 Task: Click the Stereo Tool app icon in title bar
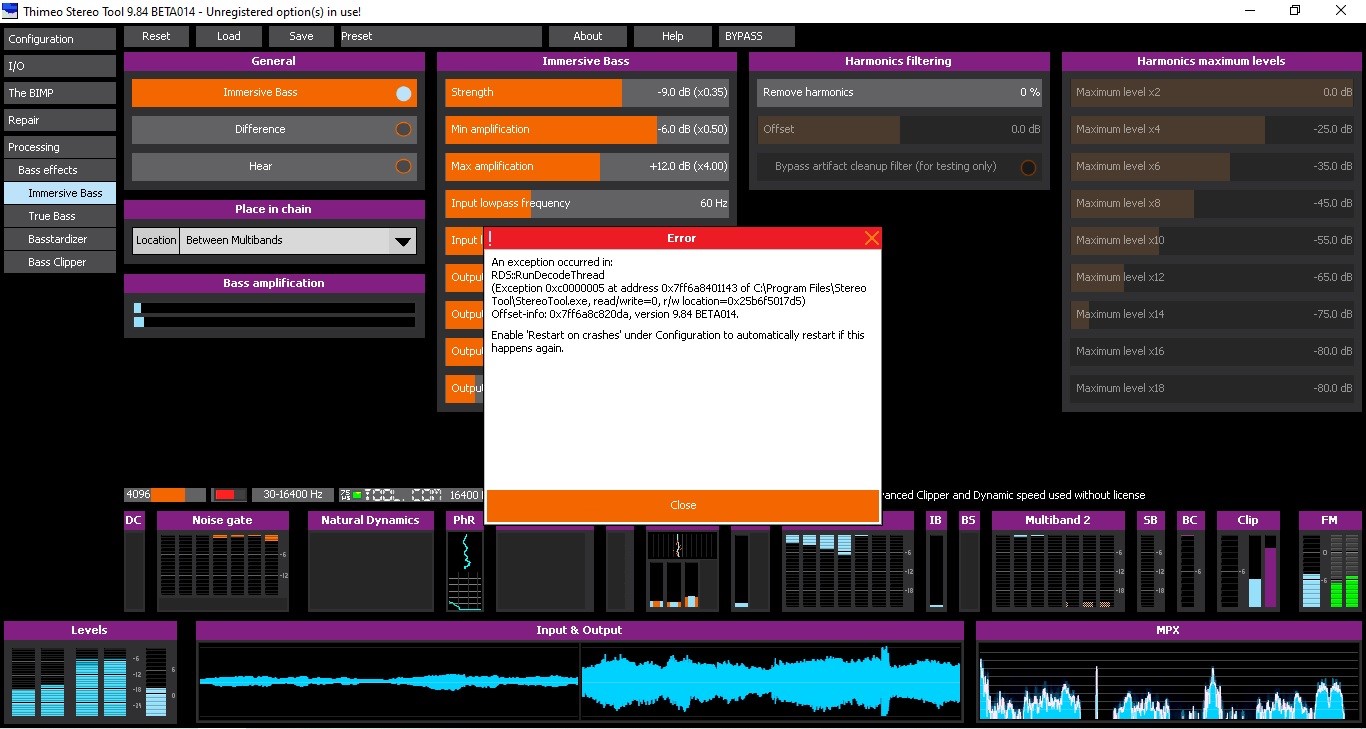tap(11, 11)
